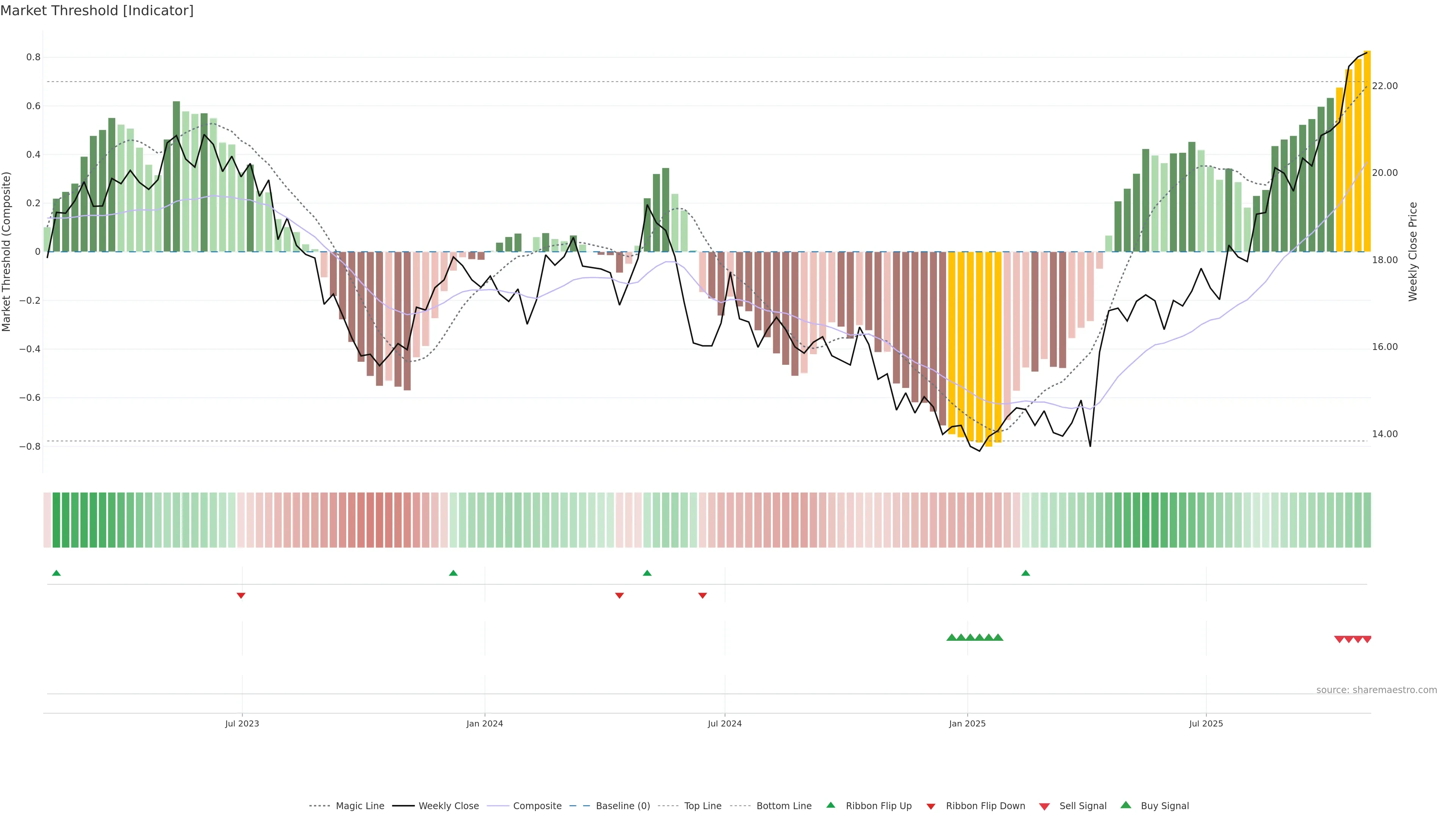This screenshot has width=1456, height=819.
Task: Click the Buy Signal legend triangle icon
Action: 1125,805
